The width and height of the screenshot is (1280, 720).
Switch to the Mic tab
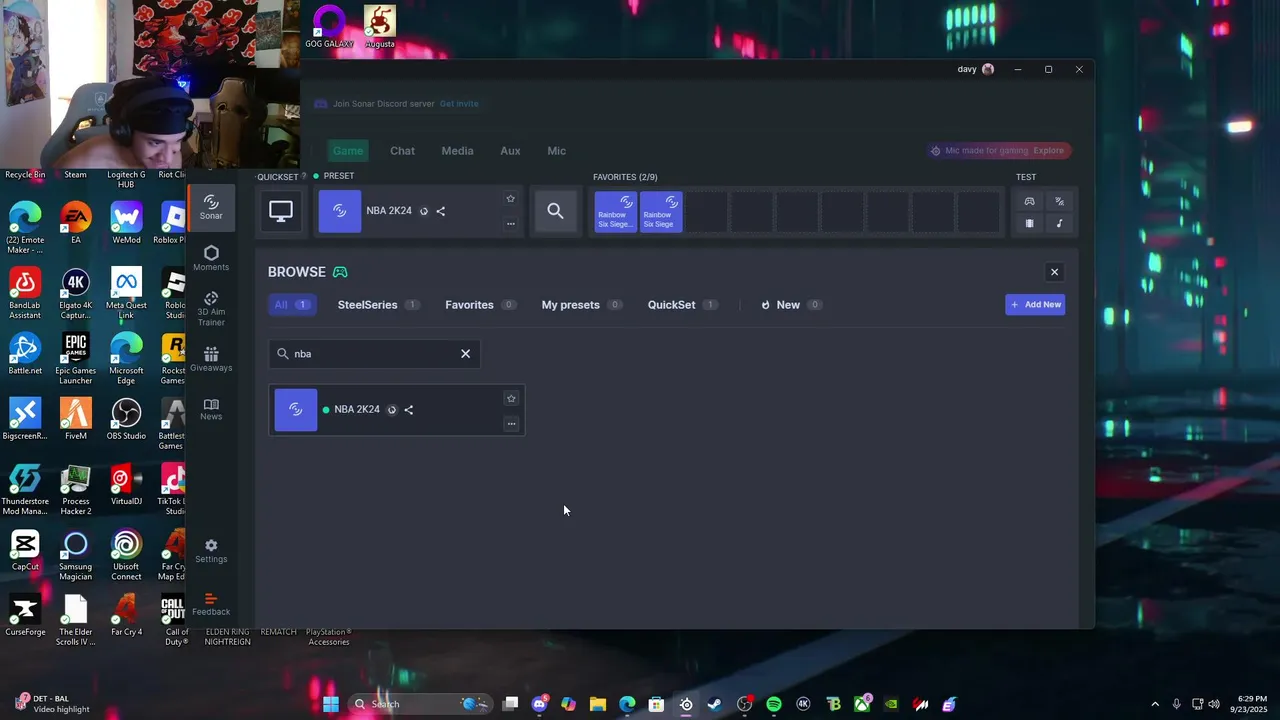click(x=556, y=151)
